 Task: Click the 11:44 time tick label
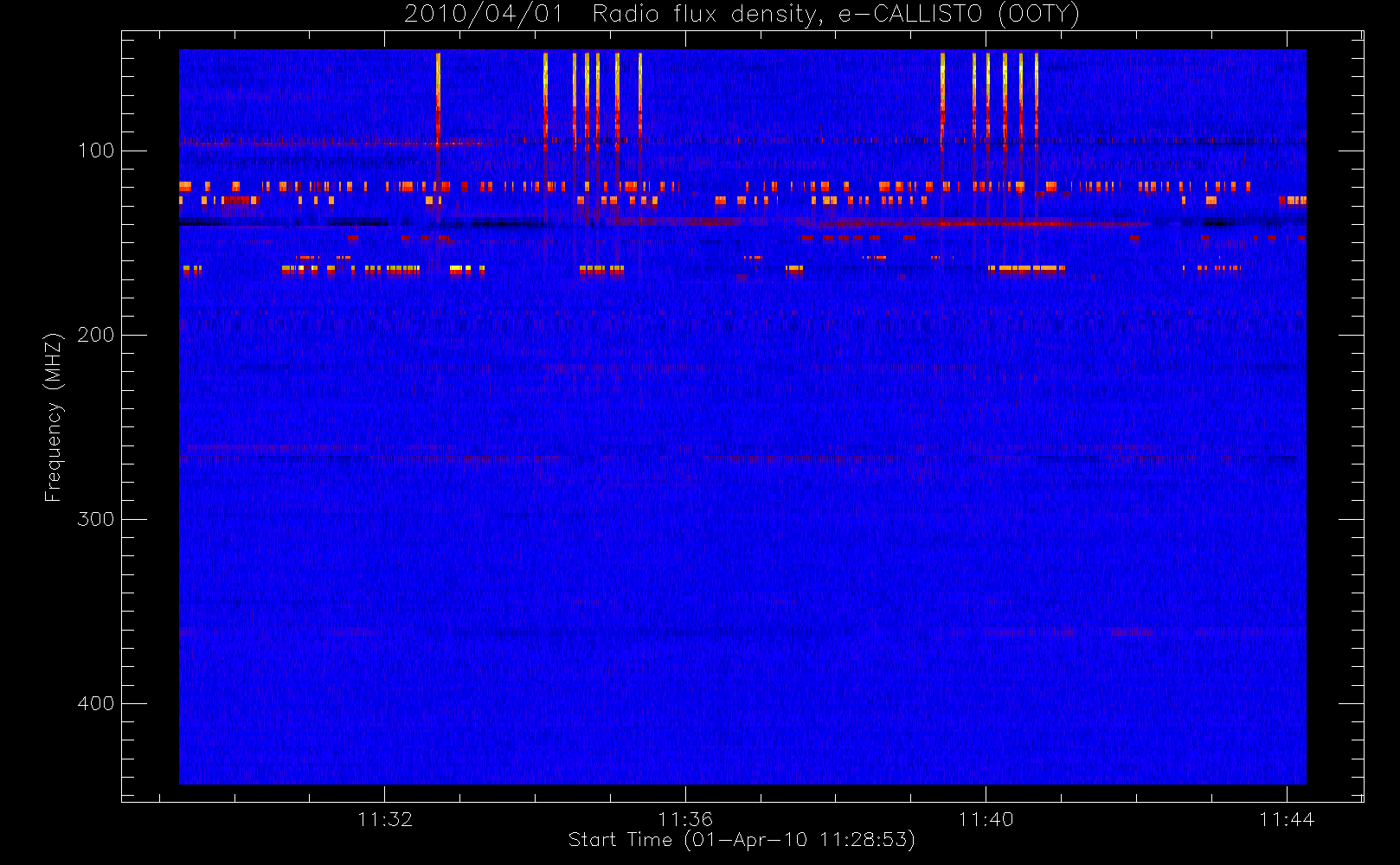pos(1287,819)
